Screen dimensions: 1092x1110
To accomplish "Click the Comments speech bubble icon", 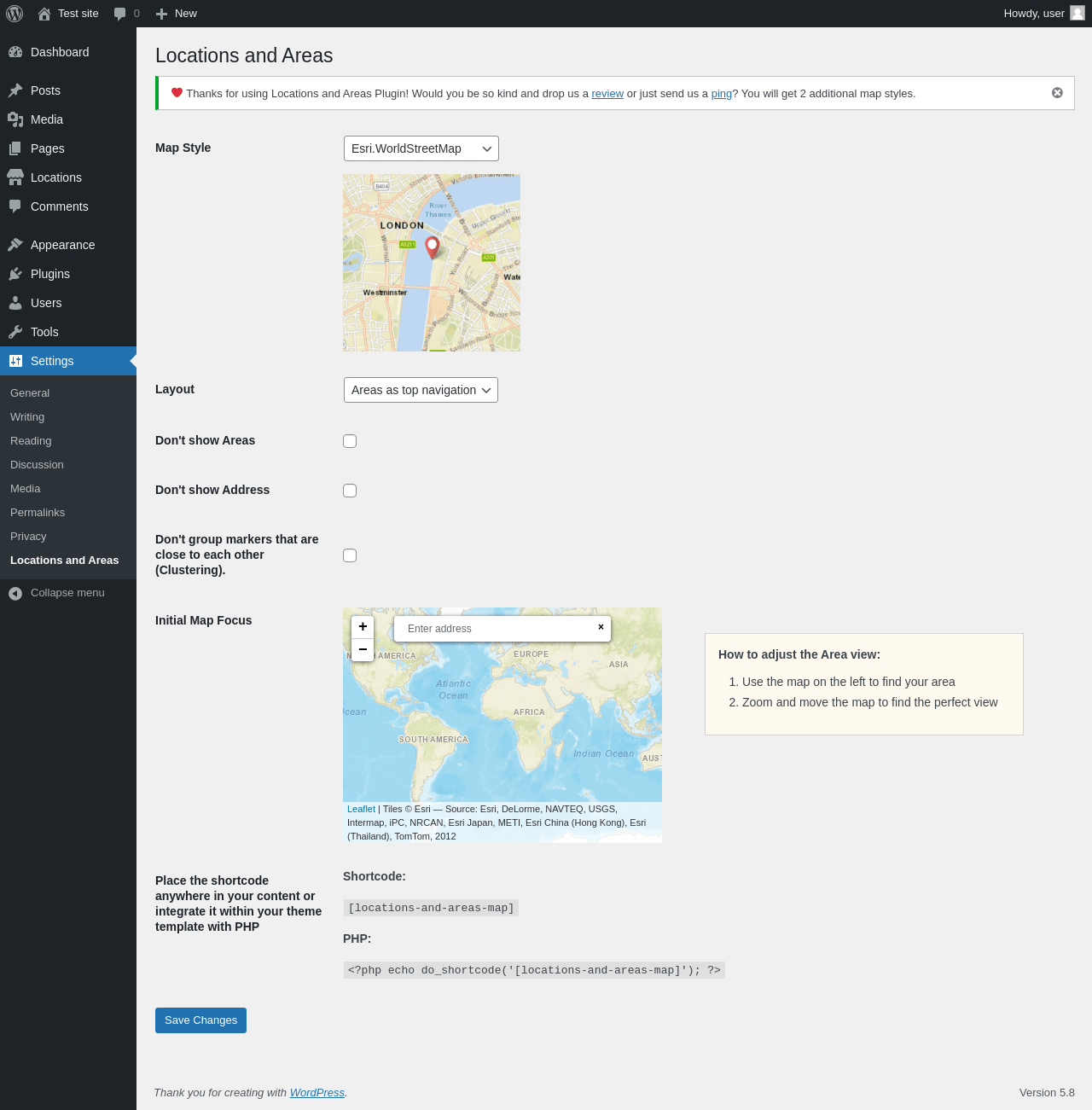I will click(x=15, y=206).
